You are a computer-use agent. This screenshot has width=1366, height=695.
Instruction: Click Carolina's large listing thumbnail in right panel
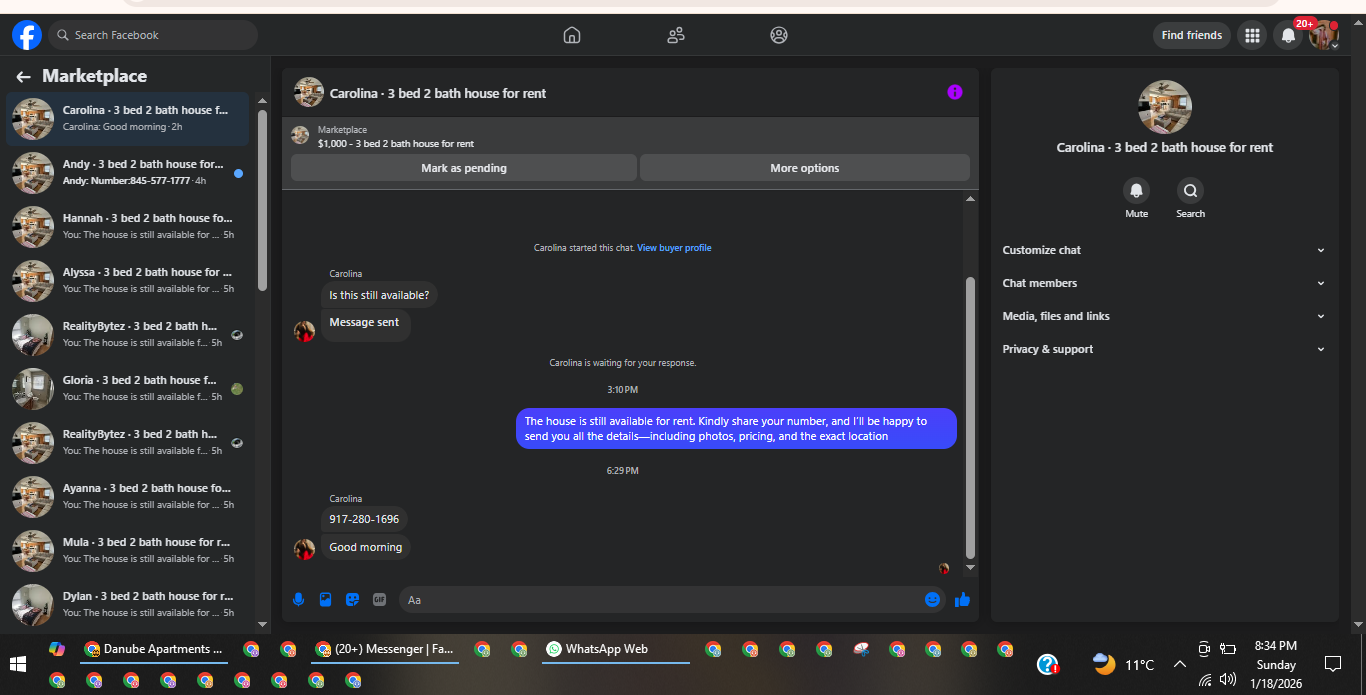[x=1165, y=107]
